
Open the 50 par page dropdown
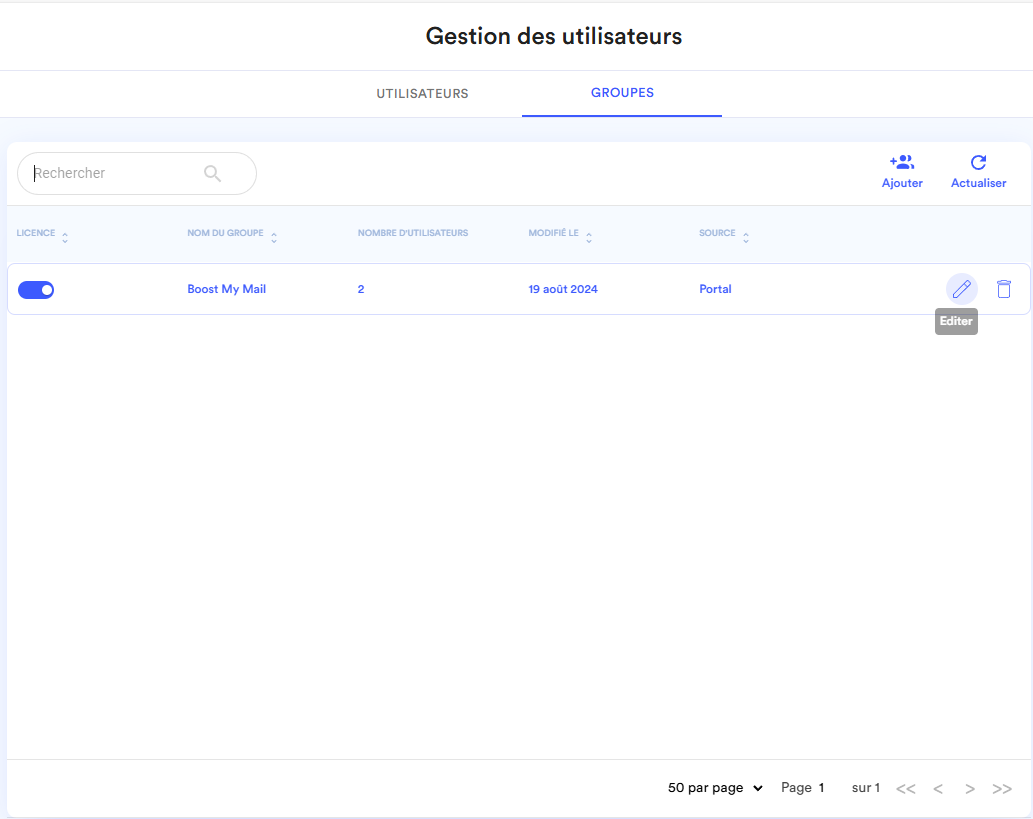[715, 788]
